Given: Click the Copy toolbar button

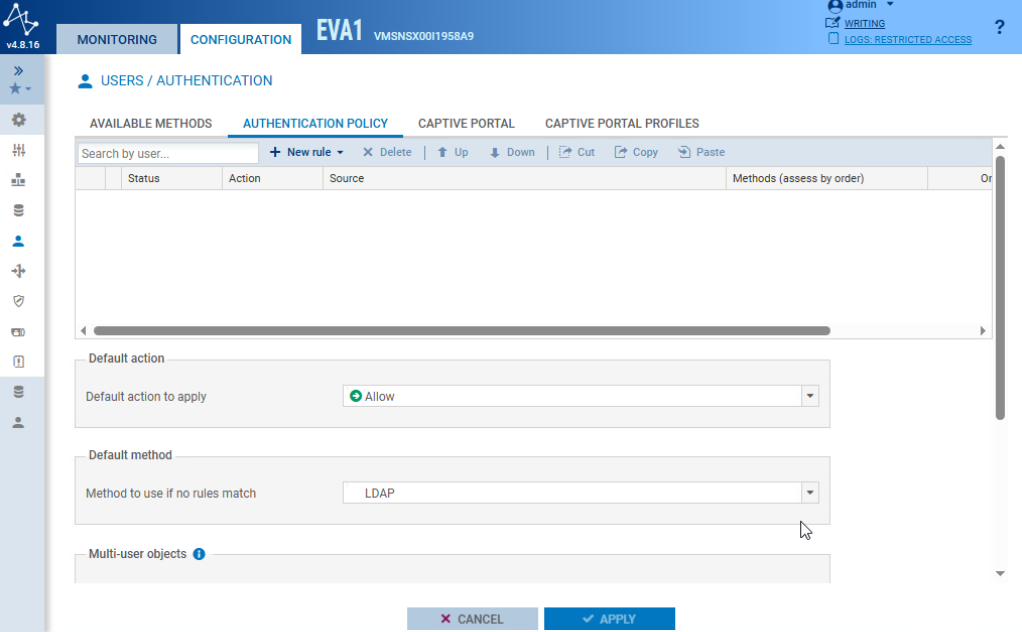Looking at the screenshot, I should click(636, 152).
